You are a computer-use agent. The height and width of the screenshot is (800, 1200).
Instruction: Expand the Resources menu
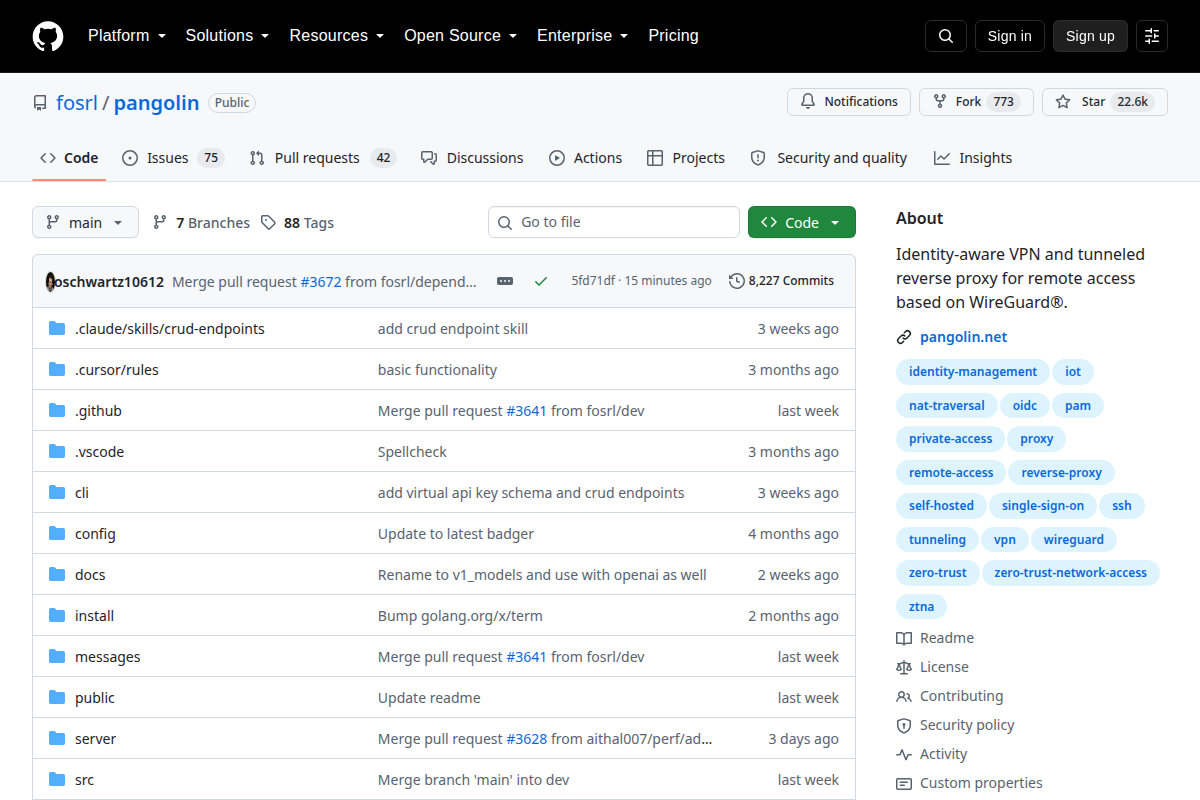click(336, 36)
